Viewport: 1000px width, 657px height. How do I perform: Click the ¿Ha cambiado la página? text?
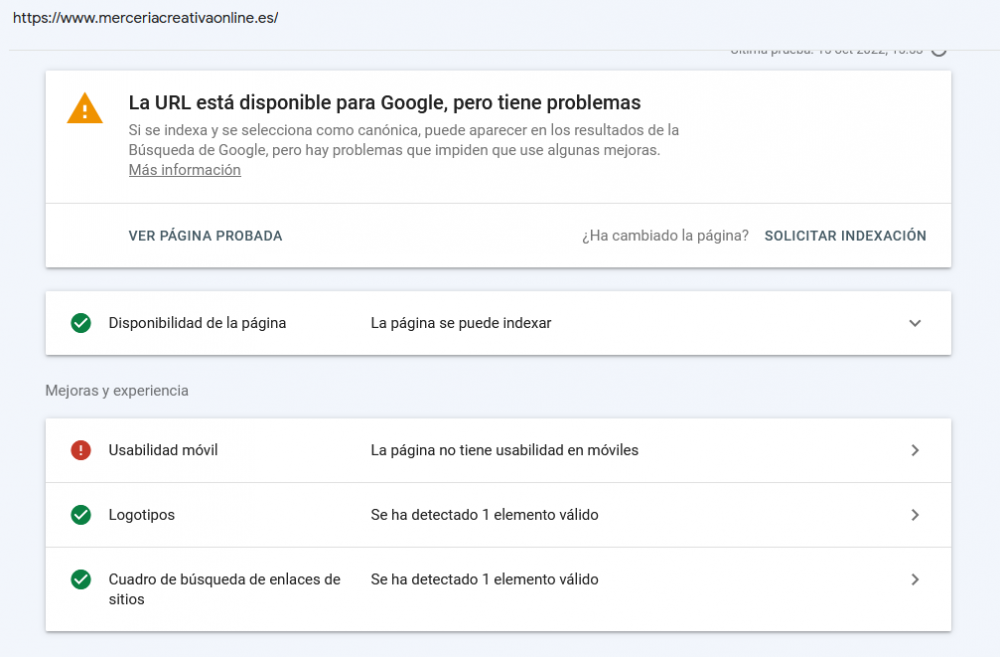[663, 235]
